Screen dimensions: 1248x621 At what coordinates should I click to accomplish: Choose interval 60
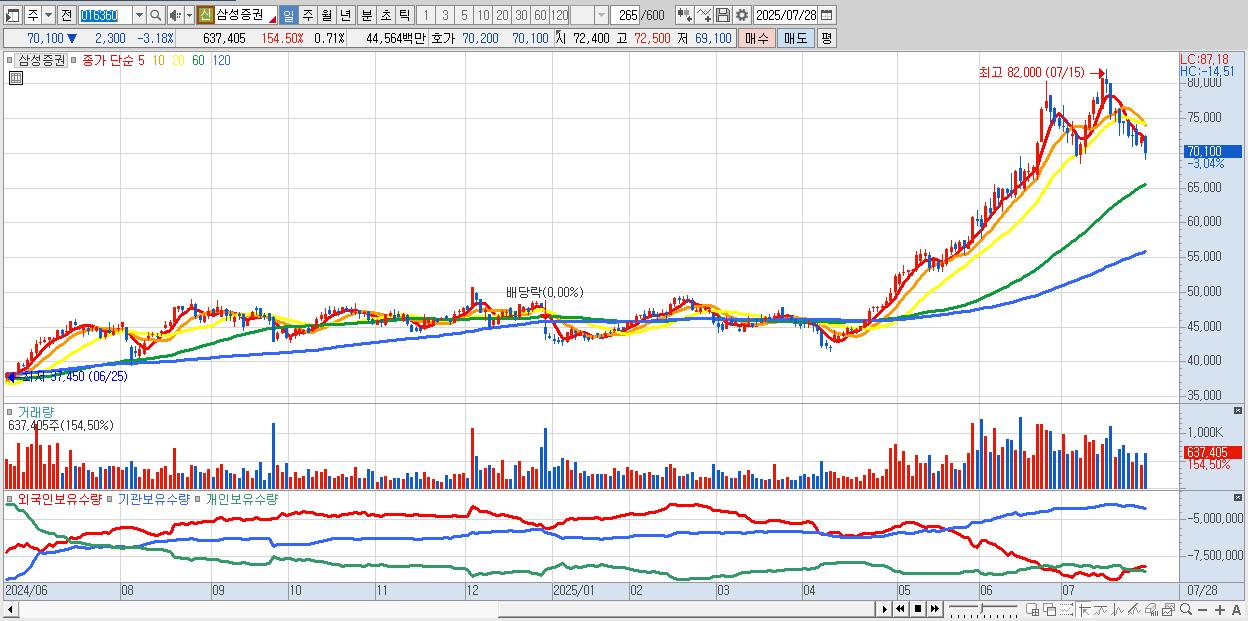point(540,15)
